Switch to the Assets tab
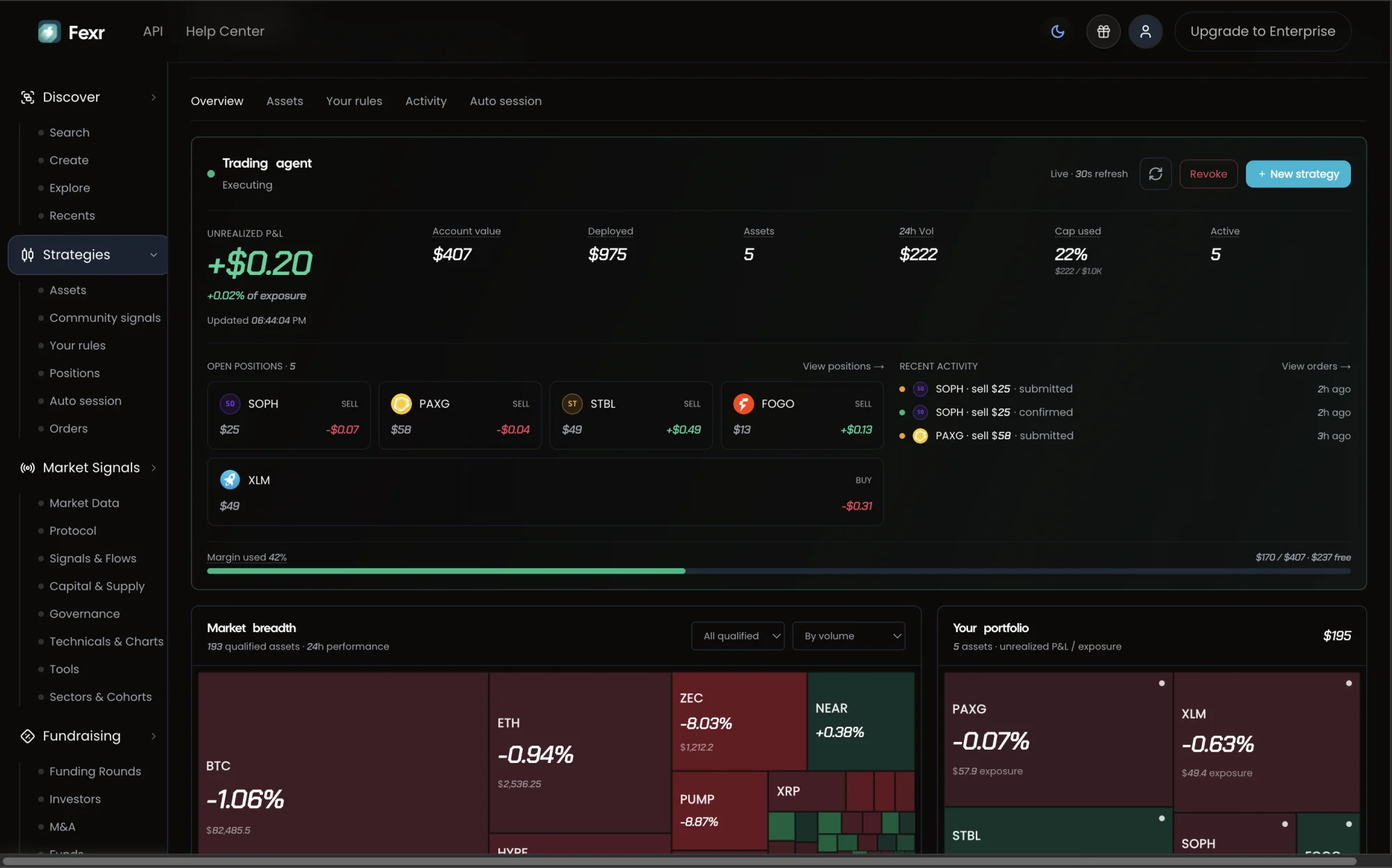Viewport: 1392px width, 868px height. 285,101
